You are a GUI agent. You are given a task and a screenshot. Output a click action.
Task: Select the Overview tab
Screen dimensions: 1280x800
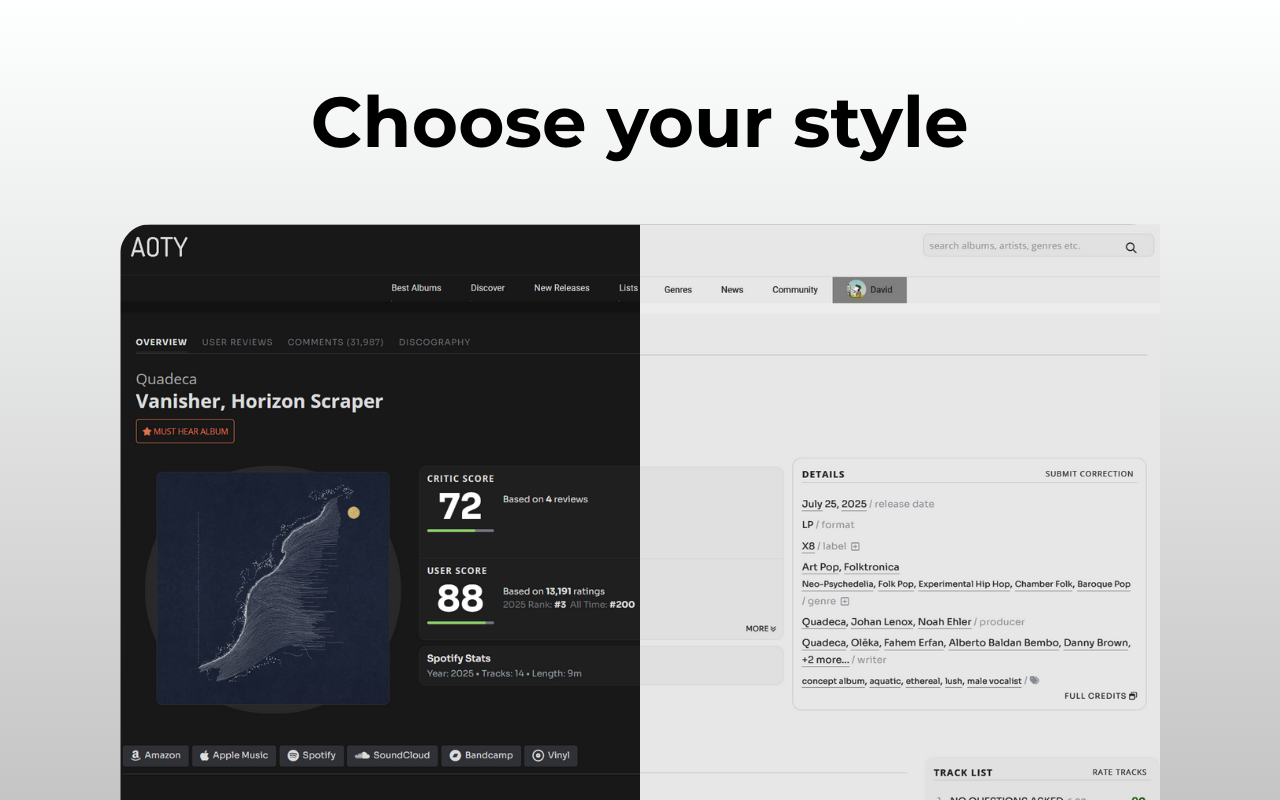161,342
